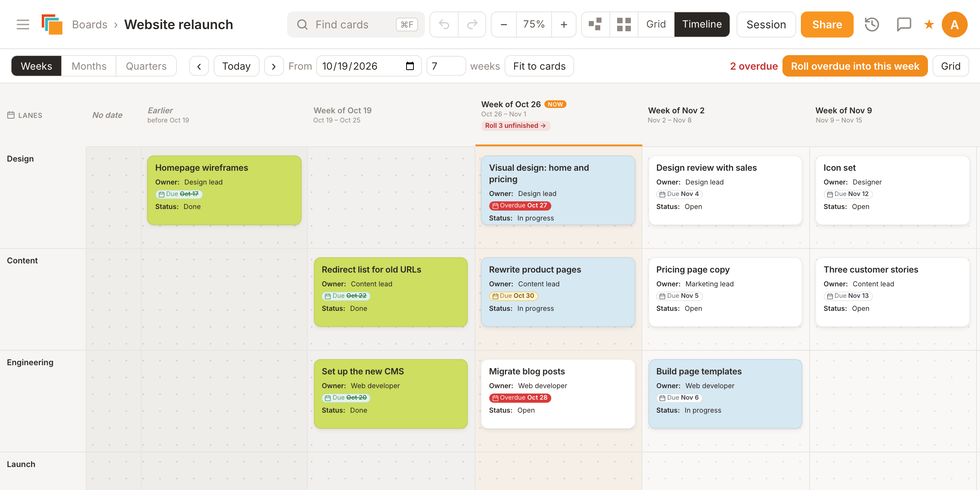Click the Fit to cards button
This screenshot has width=980, height=490.
(539, 66)
